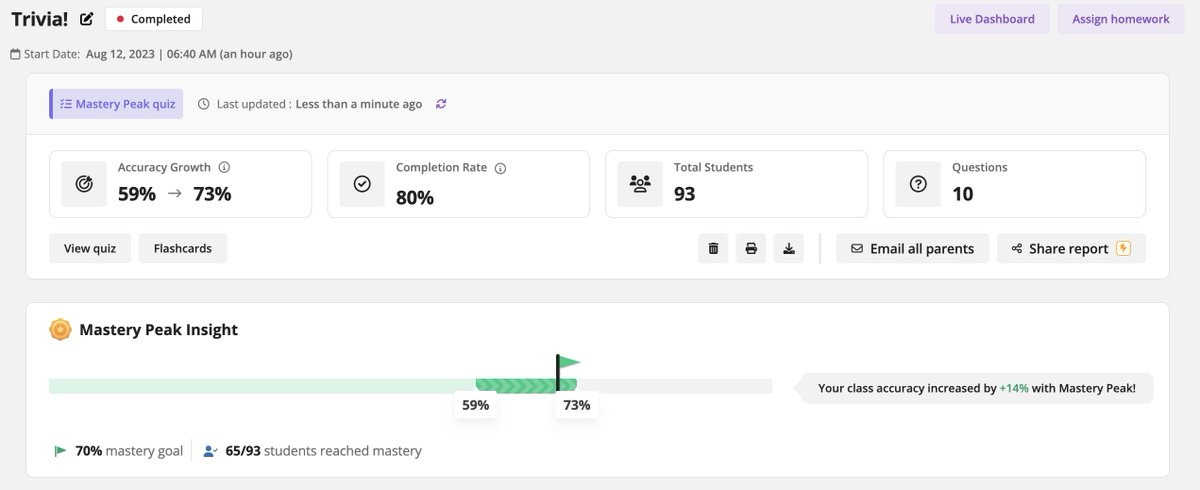Show Accuracy Growth info tooltip icon
Viewport: 1200px width, 490px height.
tap(224, 168)
